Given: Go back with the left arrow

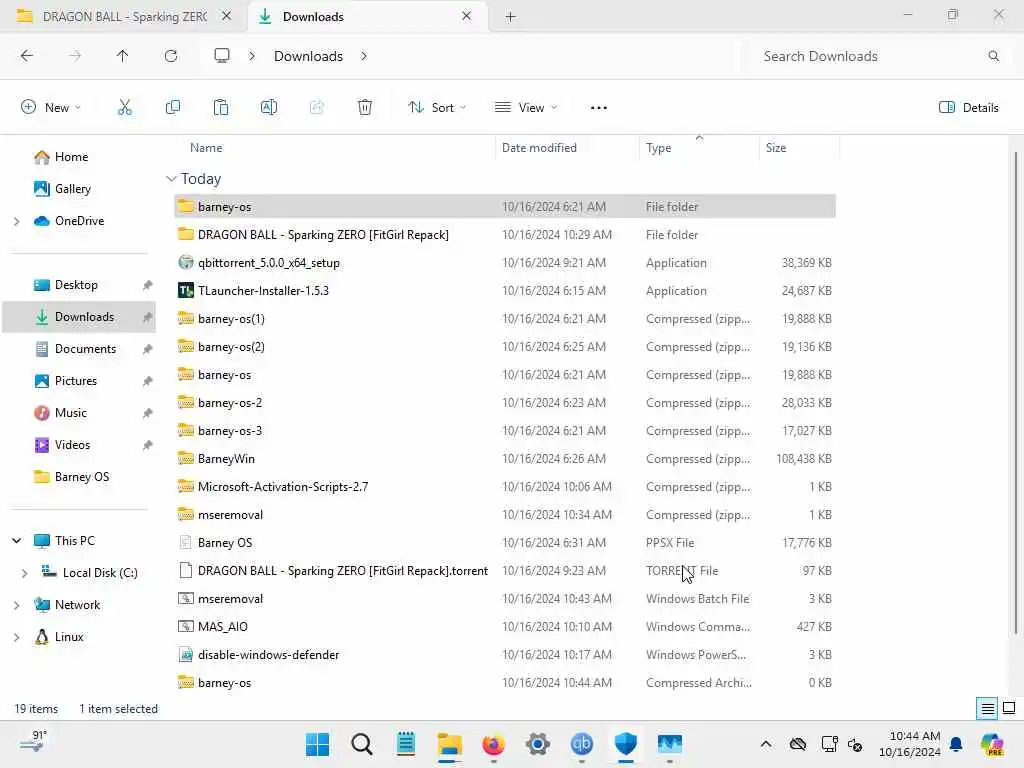Looking at the screenshot, I should (x=27, y=56).
